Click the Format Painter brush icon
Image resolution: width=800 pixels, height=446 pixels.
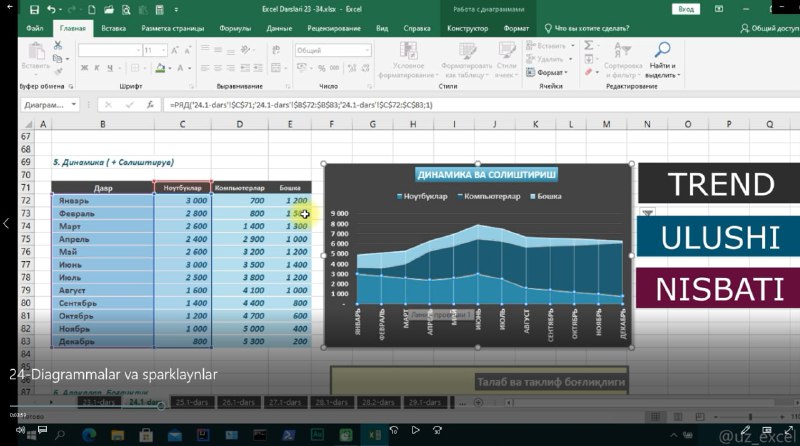pyautogui.click(x=58, y=71)
